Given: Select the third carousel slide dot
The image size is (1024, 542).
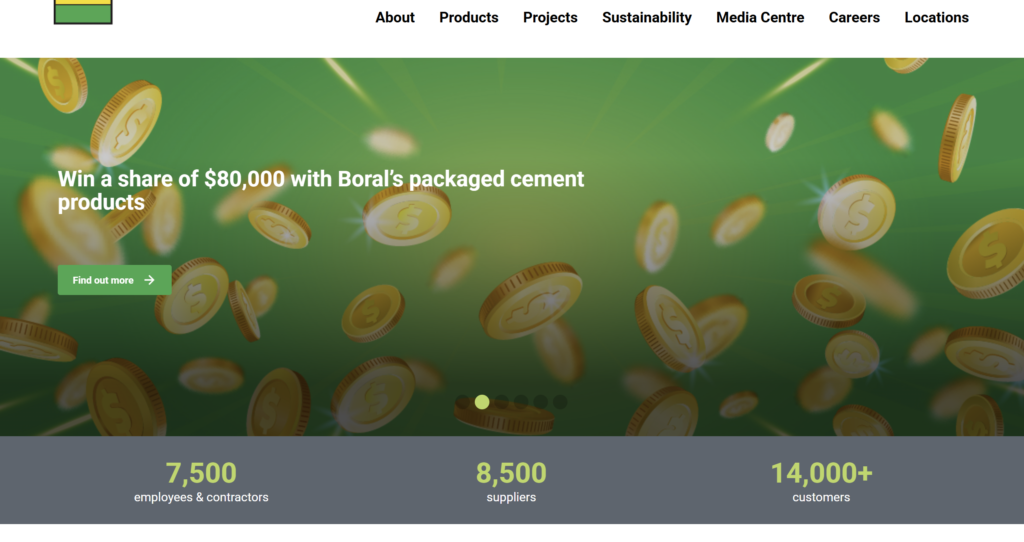Looking at the screenshot, I should pyautogui.click(x=502, y=402).
